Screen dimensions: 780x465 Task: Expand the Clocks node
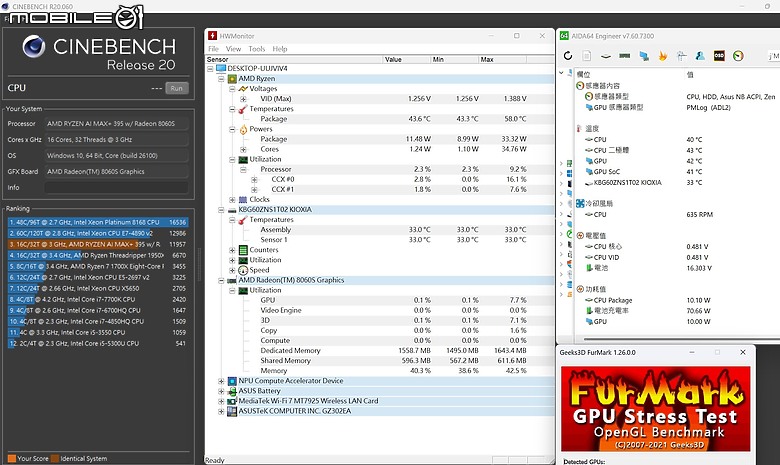click(x=232, y=199)
